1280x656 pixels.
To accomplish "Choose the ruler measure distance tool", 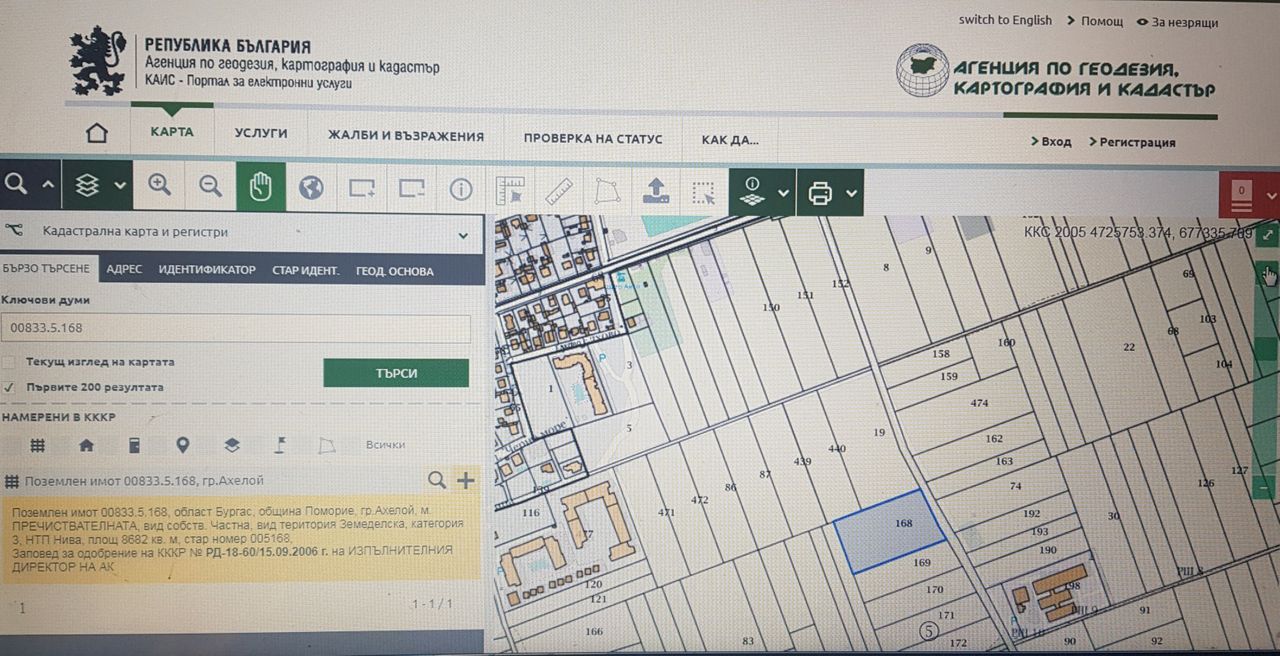I will (558, 189).
